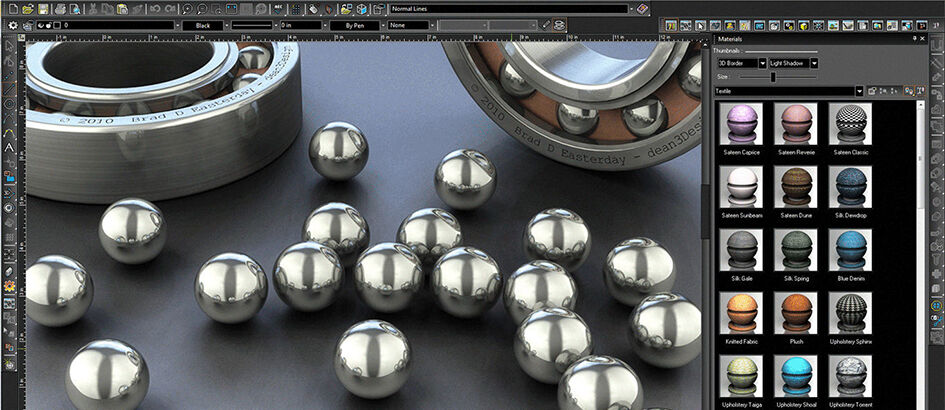Select the Upholstery Taiga material thumbnail

coord(741,376)
